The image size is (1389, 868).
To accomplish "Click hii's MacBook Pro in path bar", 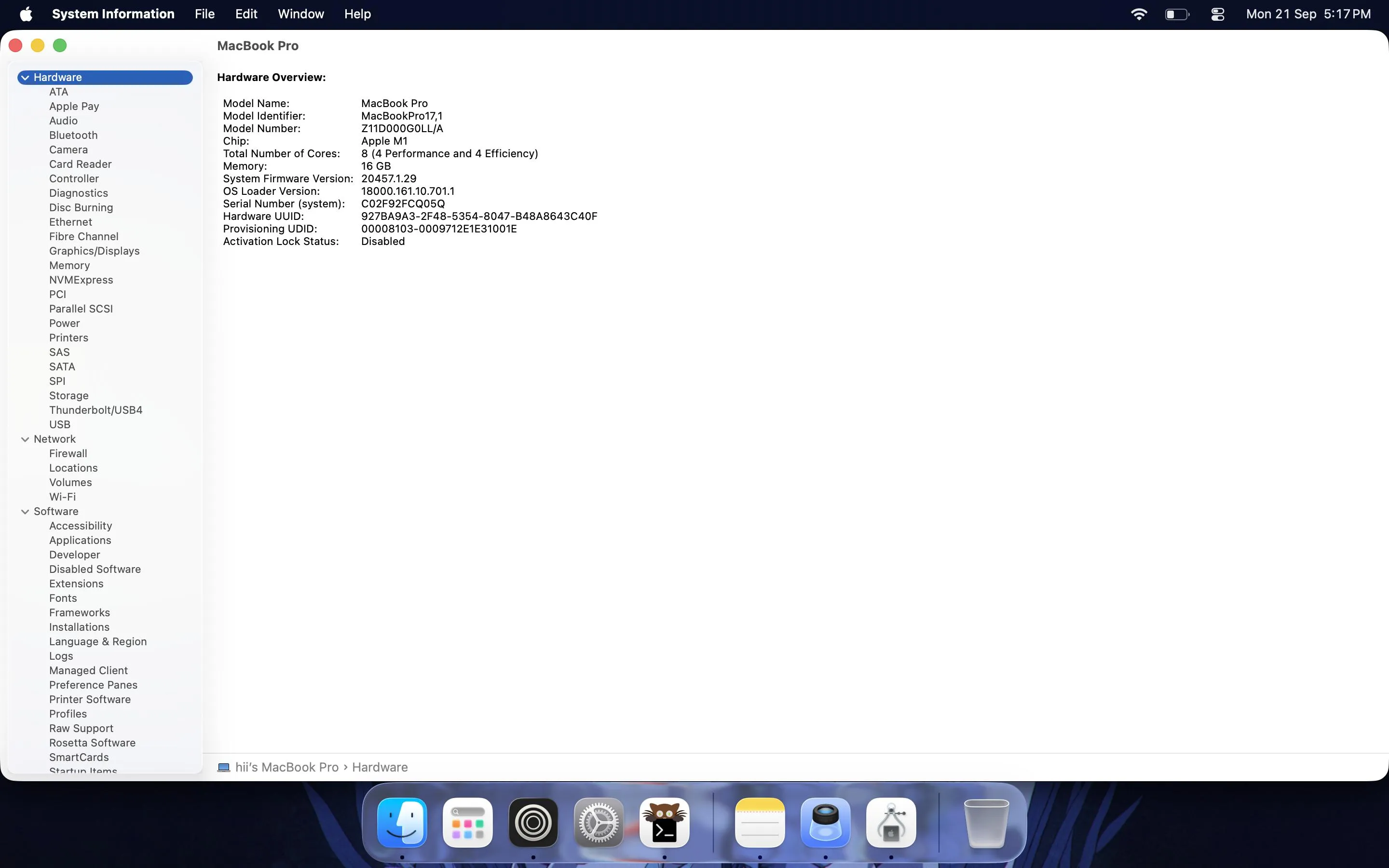I will (287, 768).
